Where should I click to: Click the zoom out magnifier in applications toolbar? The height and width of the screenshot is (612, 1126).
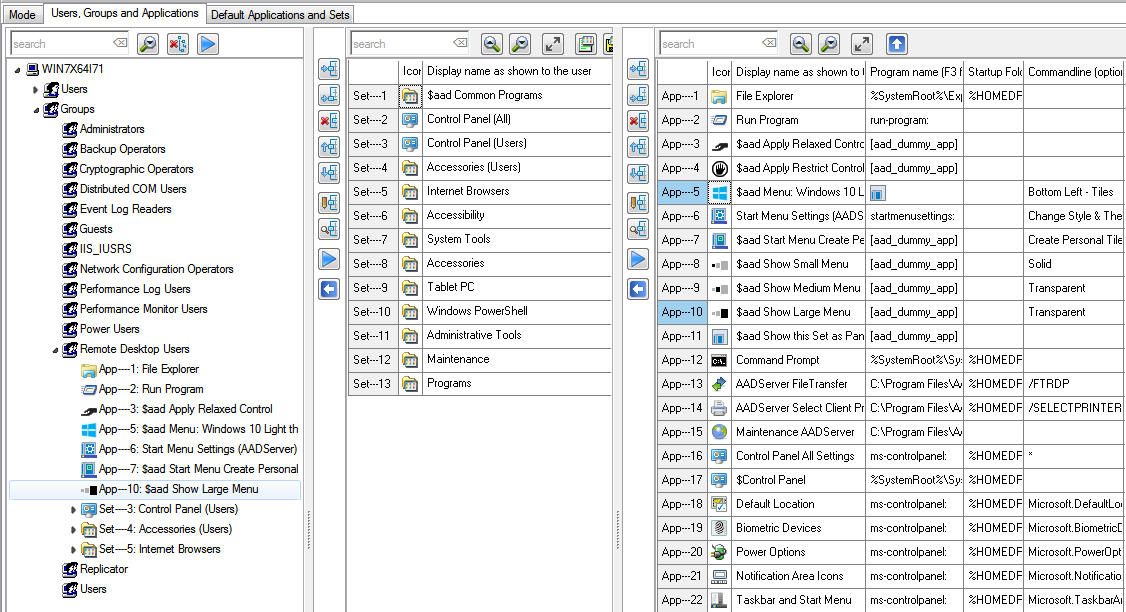point(829,44)
